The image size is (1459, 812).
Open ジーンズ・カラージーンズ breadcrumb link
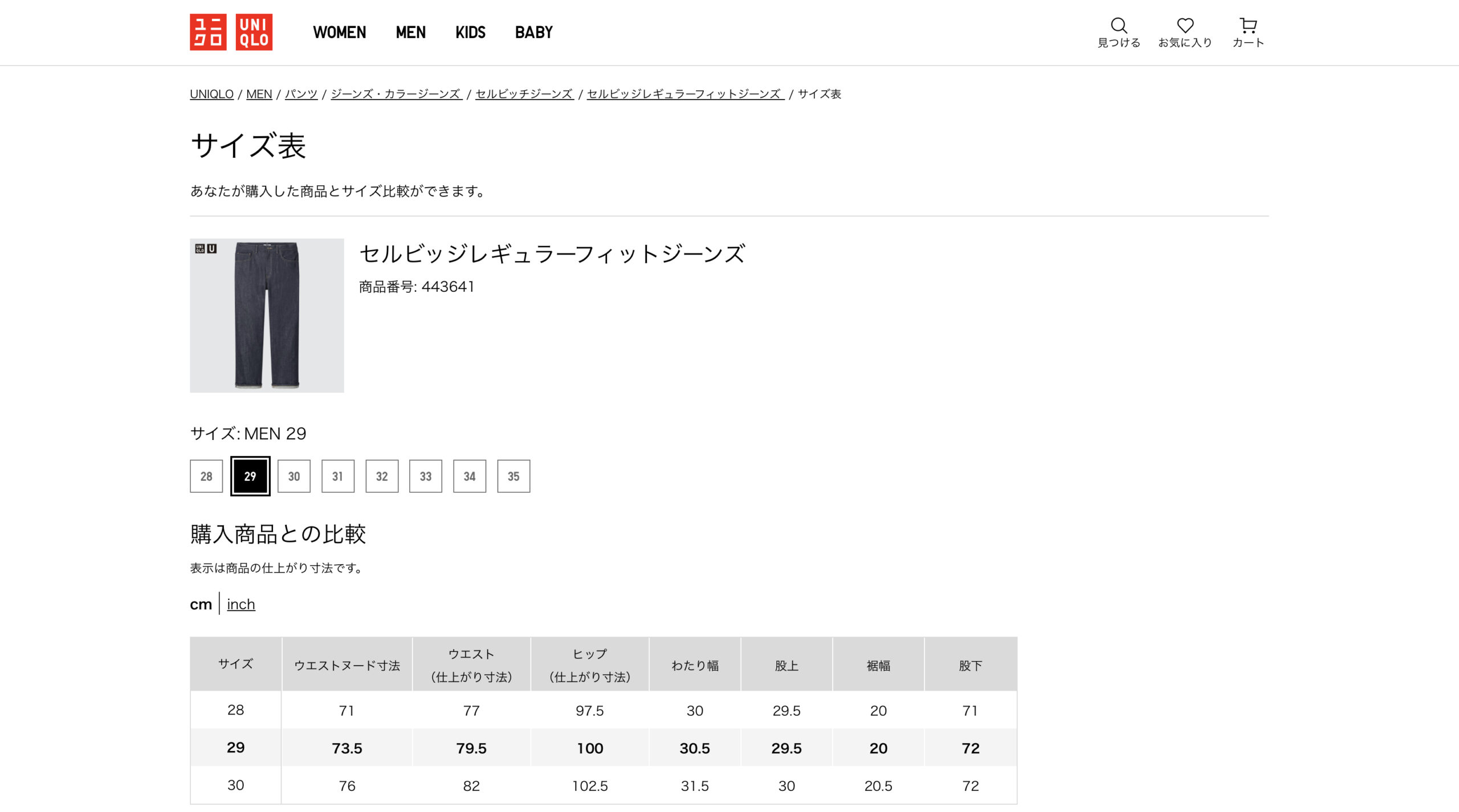396,94
